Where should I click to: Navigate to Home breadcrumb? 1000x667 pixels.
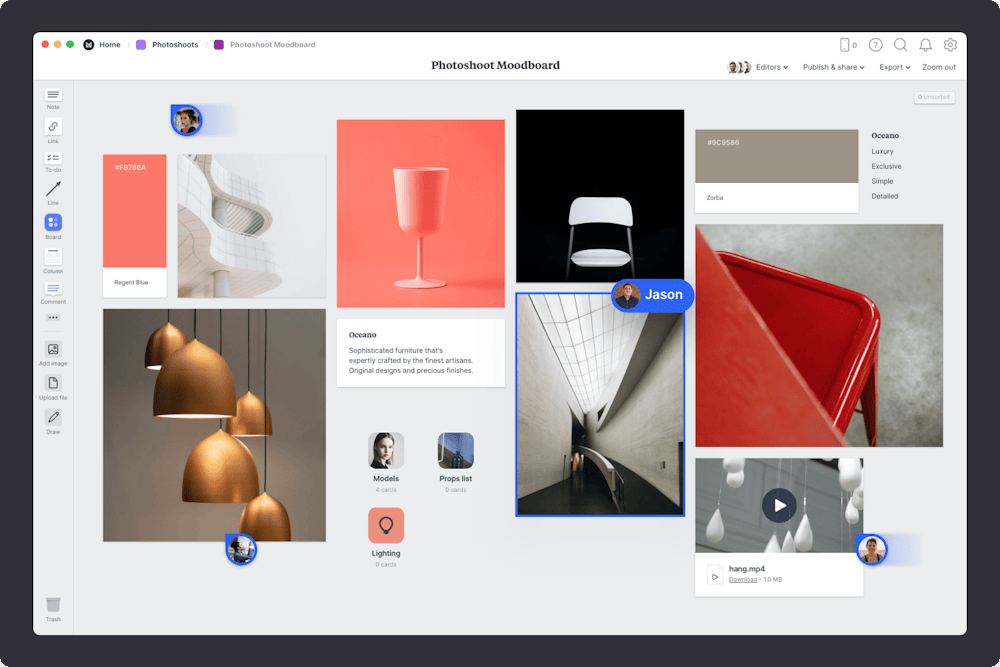click(109, 45)
